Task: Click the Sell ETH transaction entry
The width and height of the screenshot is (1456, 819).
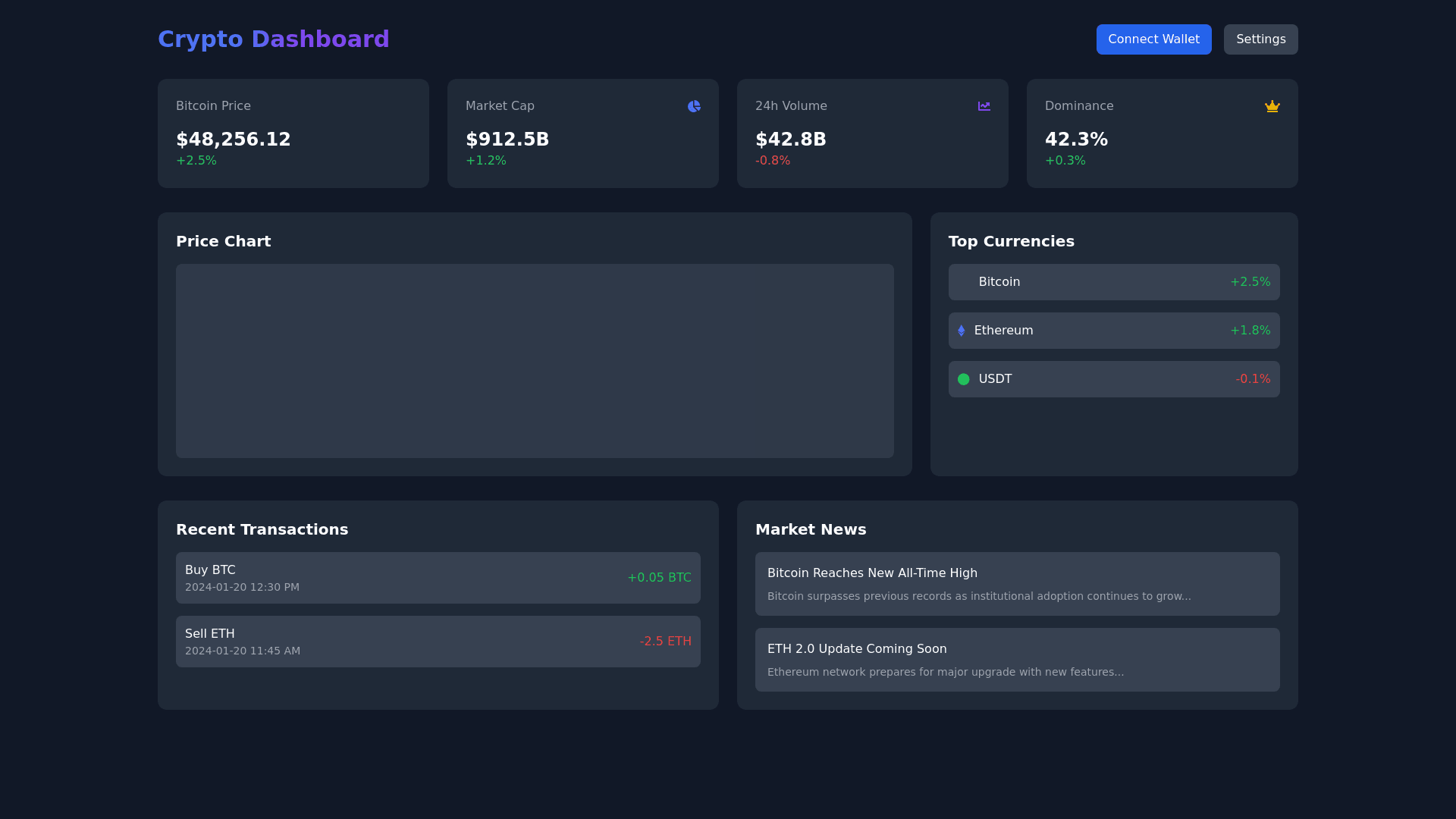Action: pos(438,641)
